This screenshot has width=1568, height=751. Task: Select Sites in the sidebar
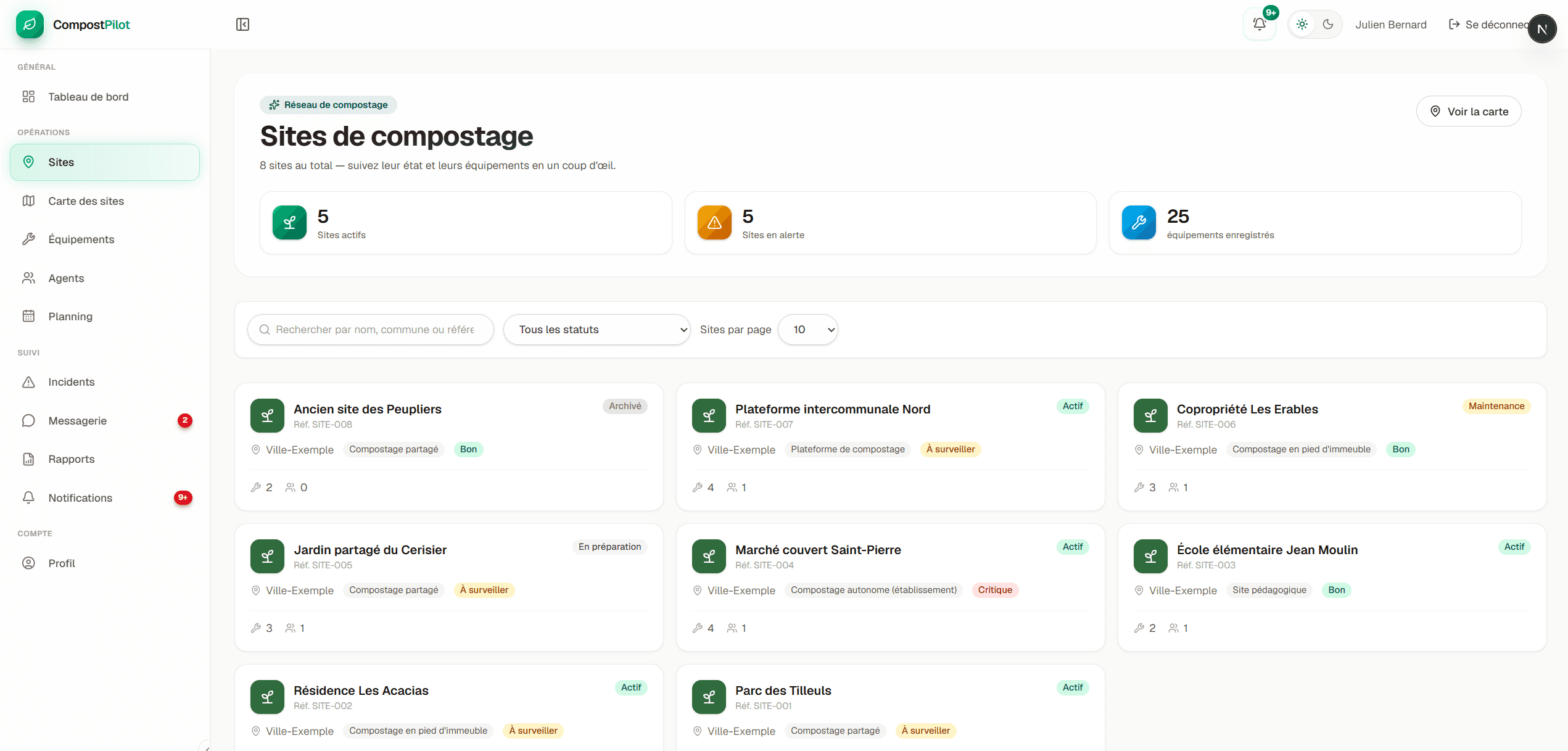[x=105, y=162]
